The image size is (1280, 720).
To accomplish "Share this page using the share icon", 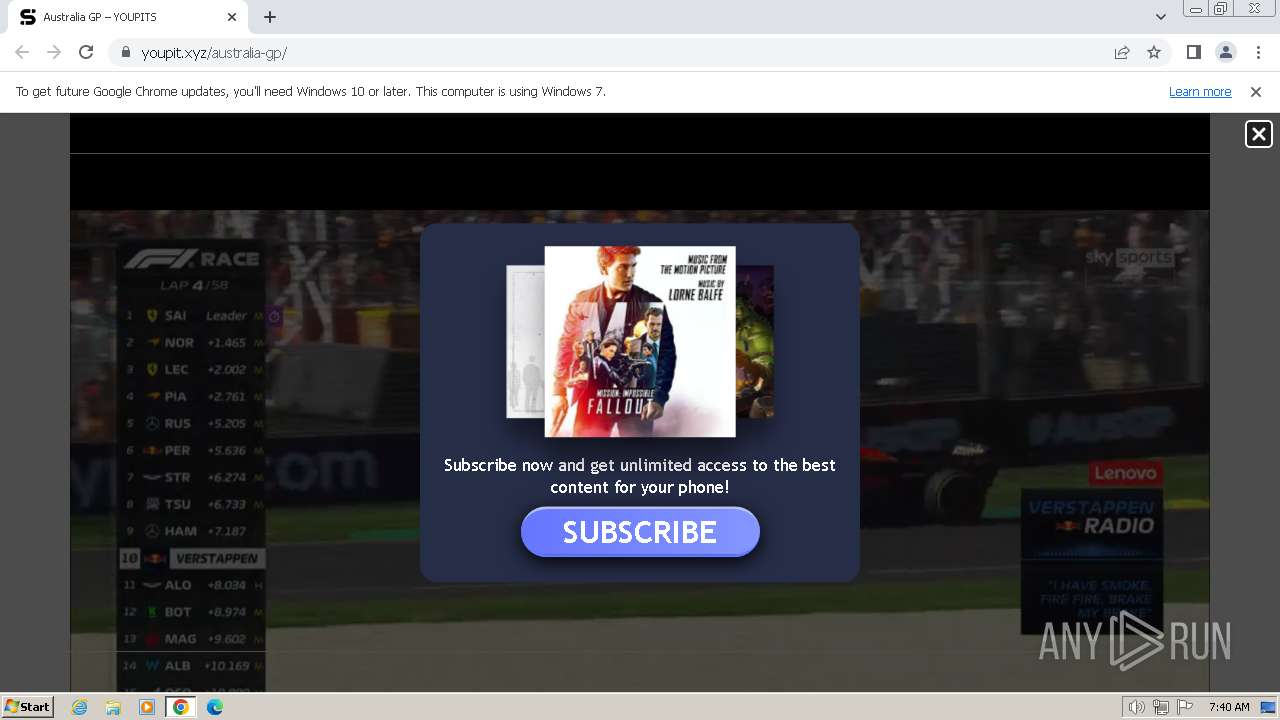I will pos(1122,53).
